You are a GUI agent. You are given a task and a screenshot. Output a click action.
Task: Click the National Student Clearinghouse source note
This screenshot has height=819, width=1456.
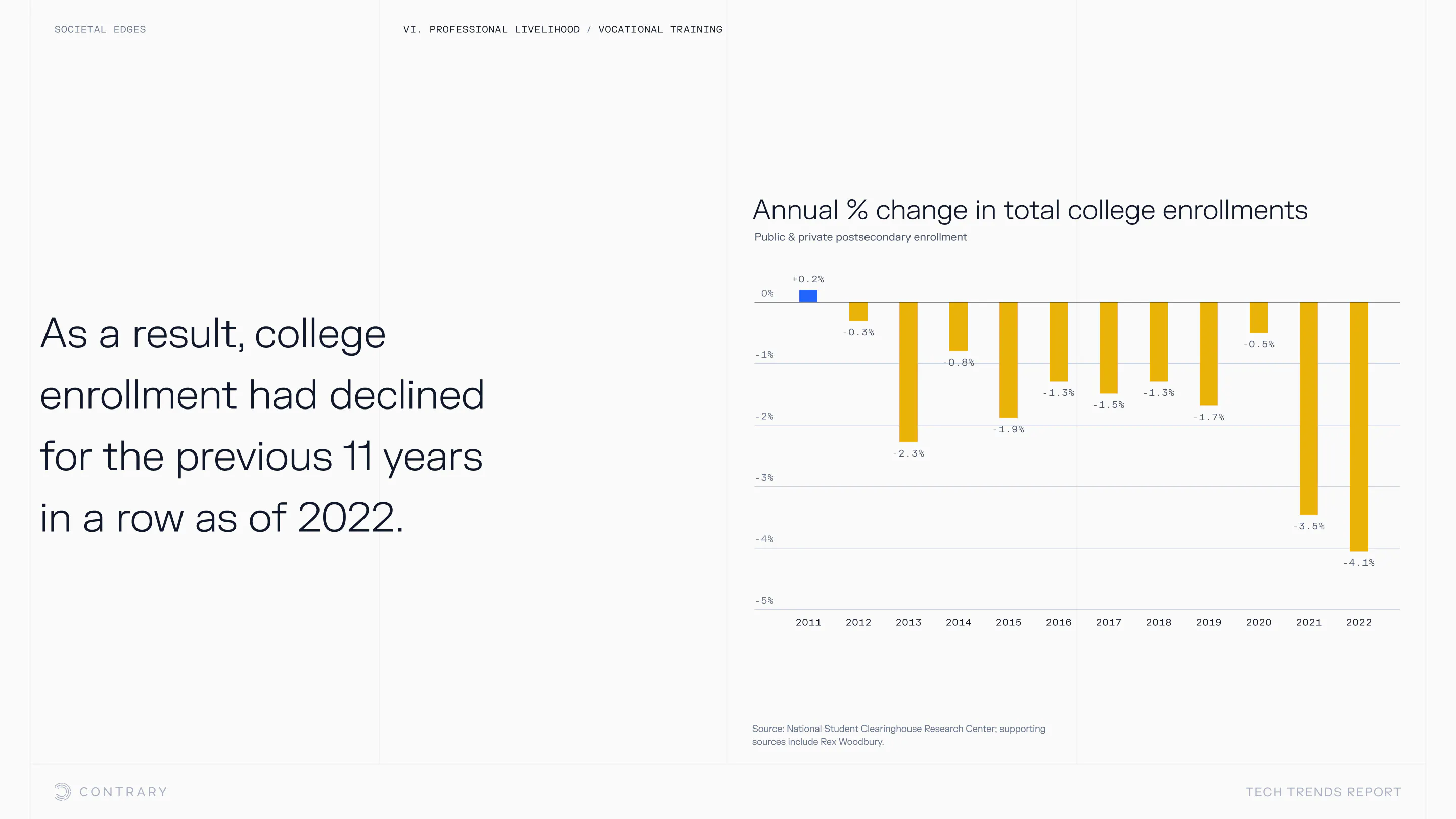pos(898,735)
